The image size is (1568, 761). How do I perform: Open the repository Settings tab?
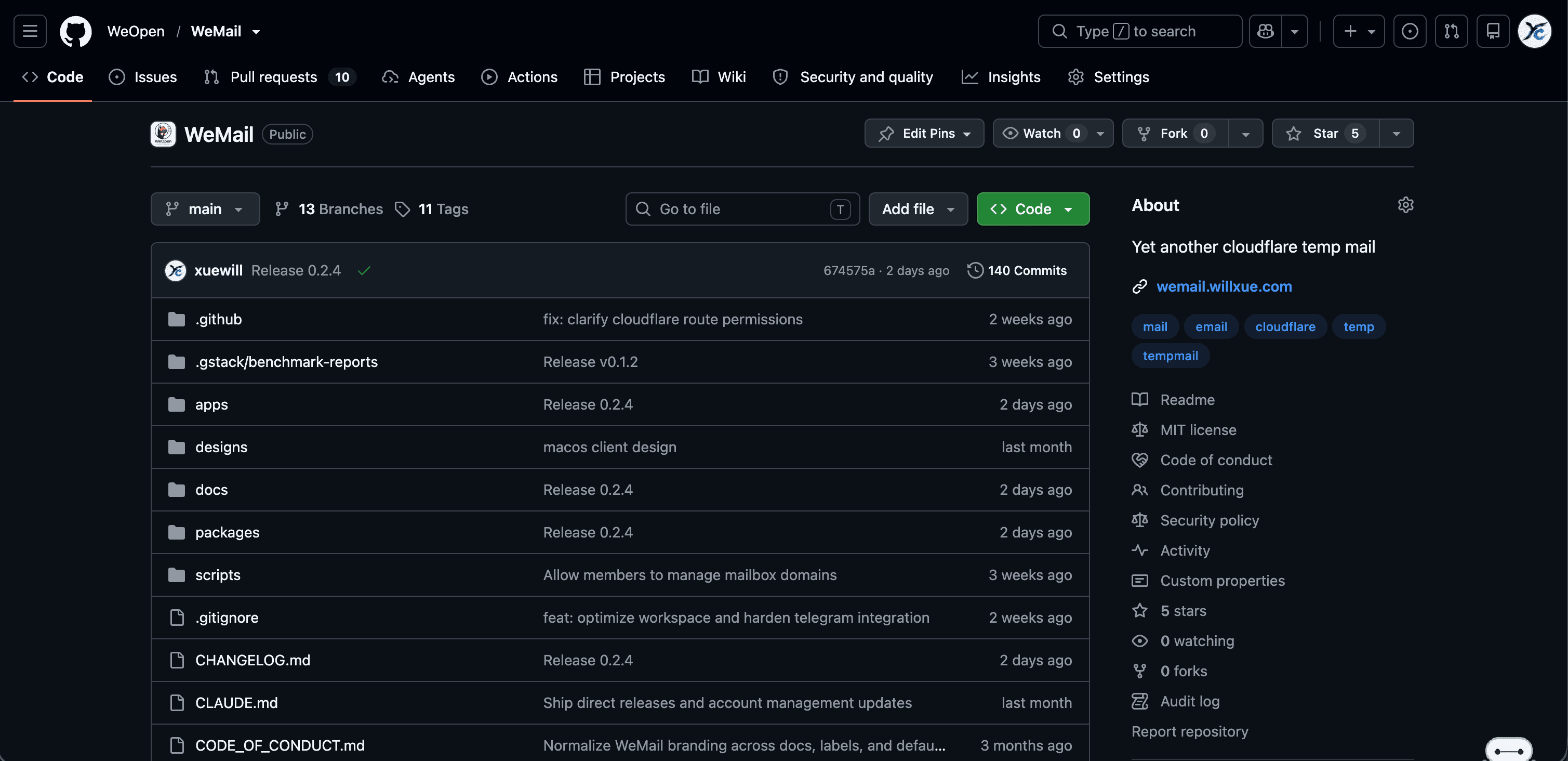1109,77
